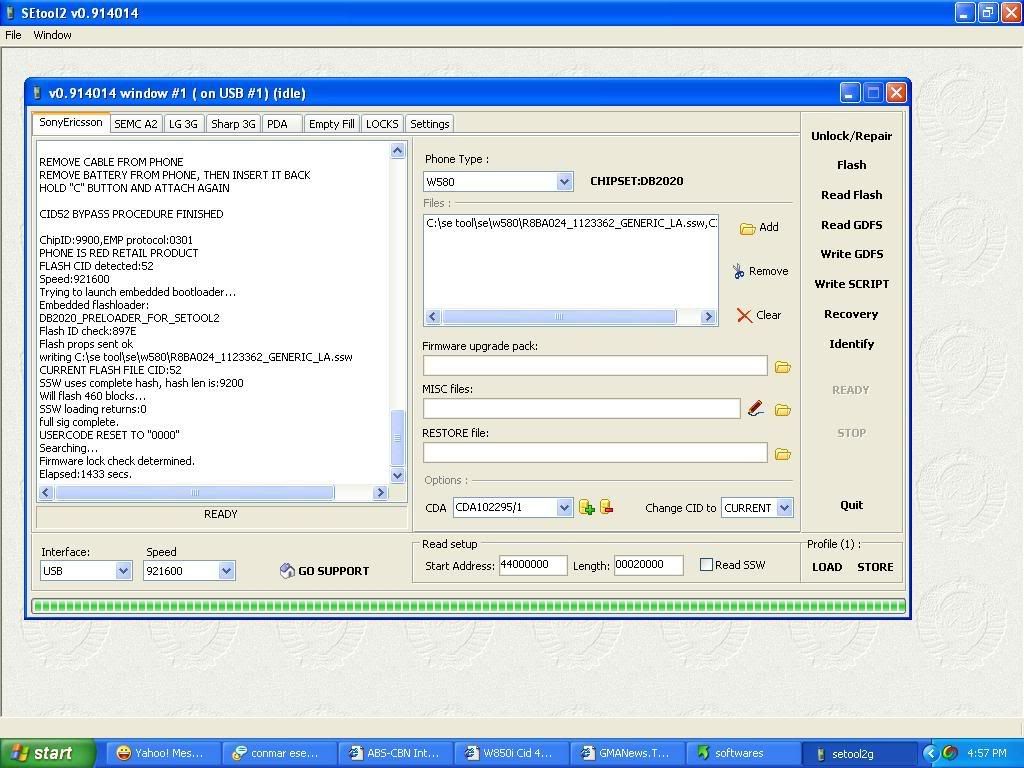Browse for MISC files folder icon
This screenshot has width=1024, height=768.
pyautogui.click(x=782, y=410)
